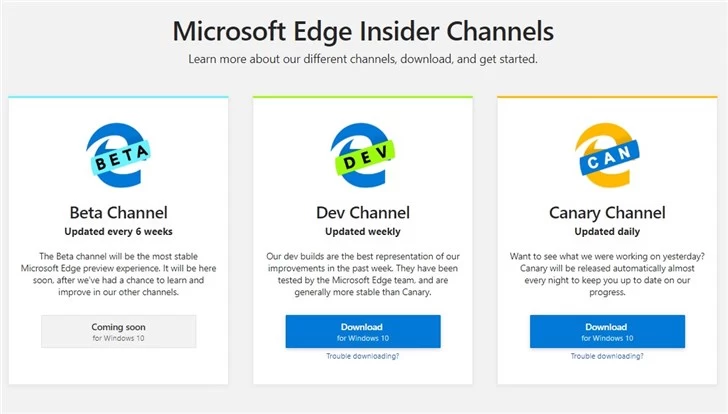Open Canary channel 'Trouble downloading?' link
Viewport: 728px width, 414px height.
[607, 356]
